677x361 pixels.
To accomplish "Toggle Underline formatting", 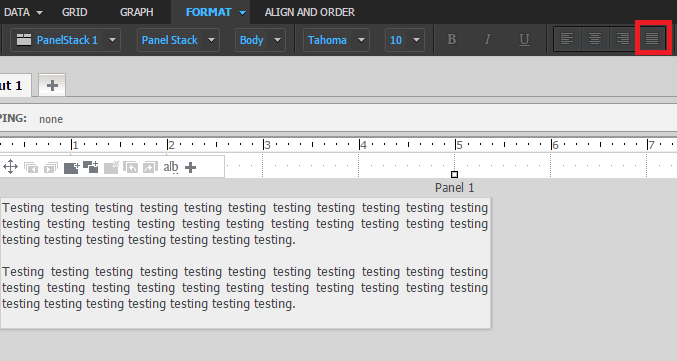I will tap(524, 39).
